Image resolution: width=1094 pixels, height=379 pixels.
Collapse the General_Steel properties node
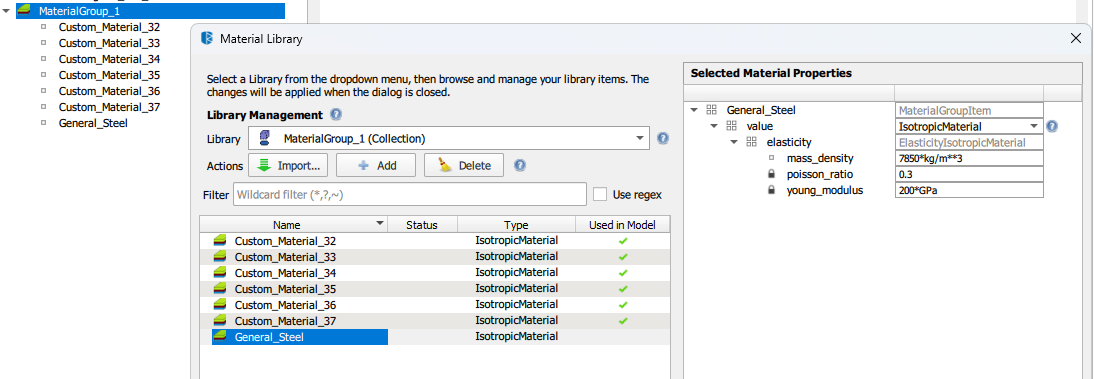point(694,110)
